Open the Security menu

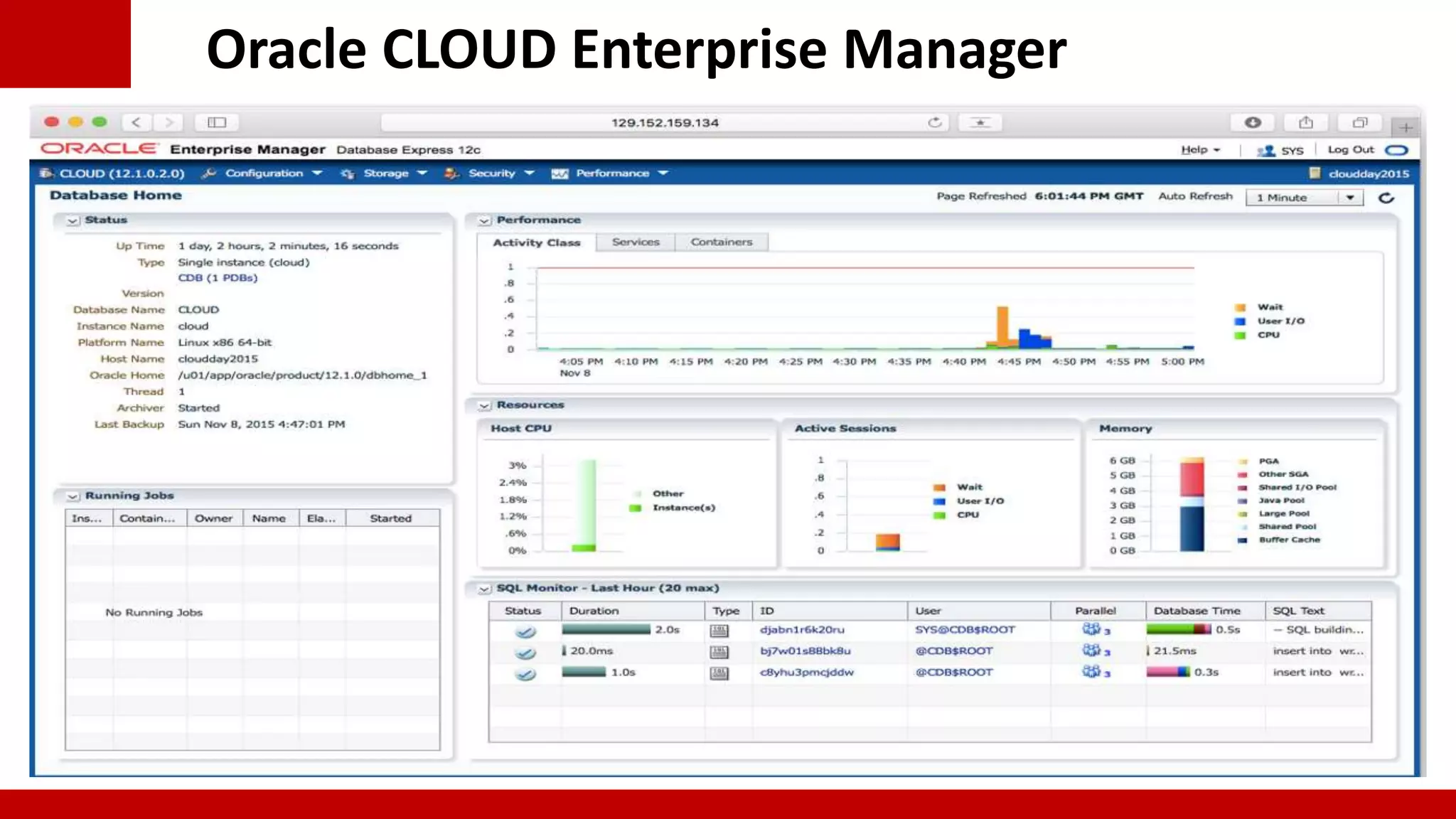pyautogui.click(x=491, y=173)
